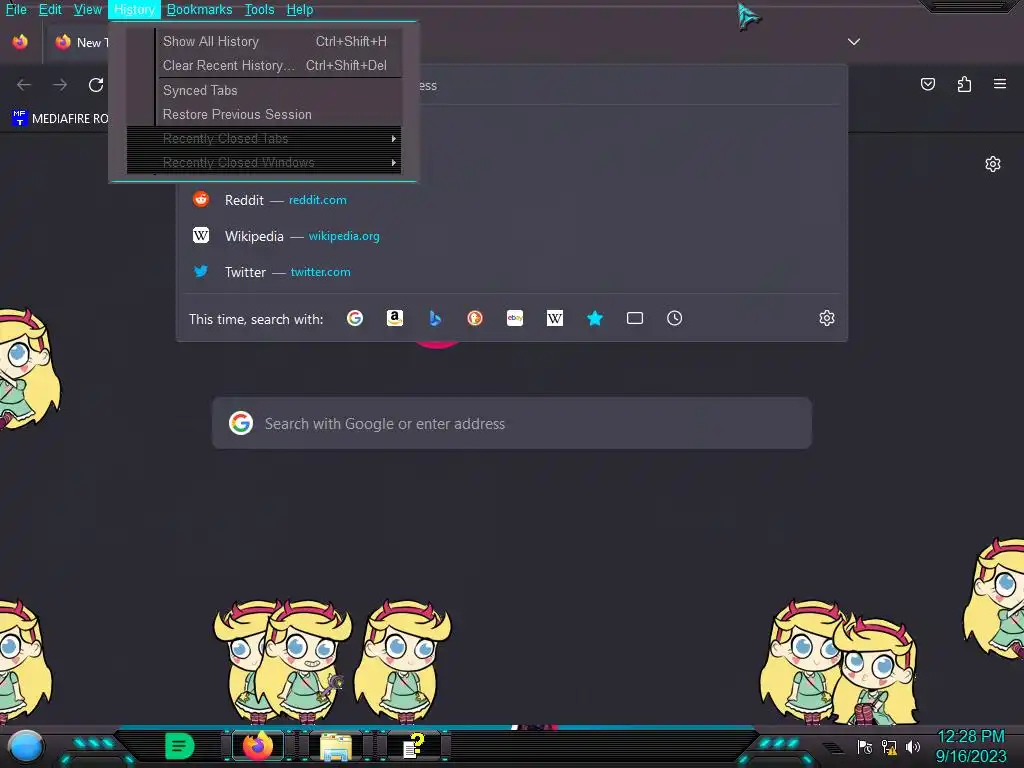Search in open Tabs icon
Viewport: 1024px width, 768px height.
(x=635, y=318)
